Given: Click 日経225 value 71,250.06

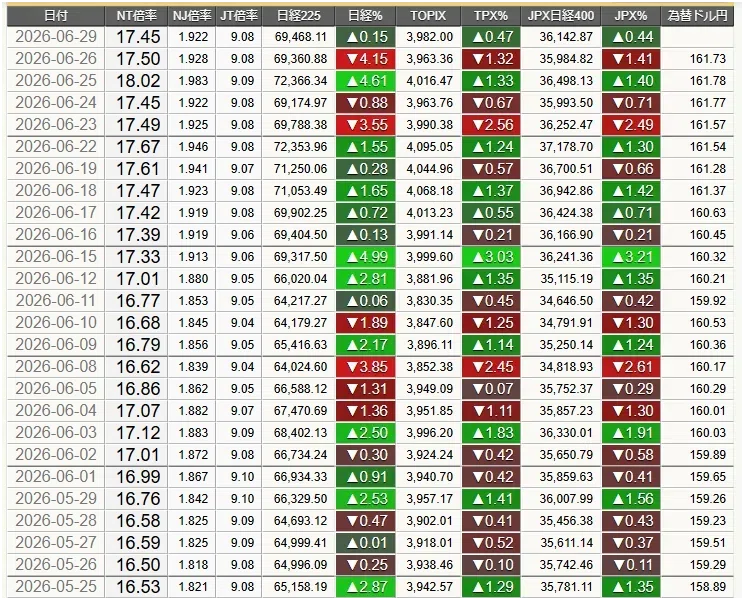Looking at the screenshot, I should coord(300,169).
